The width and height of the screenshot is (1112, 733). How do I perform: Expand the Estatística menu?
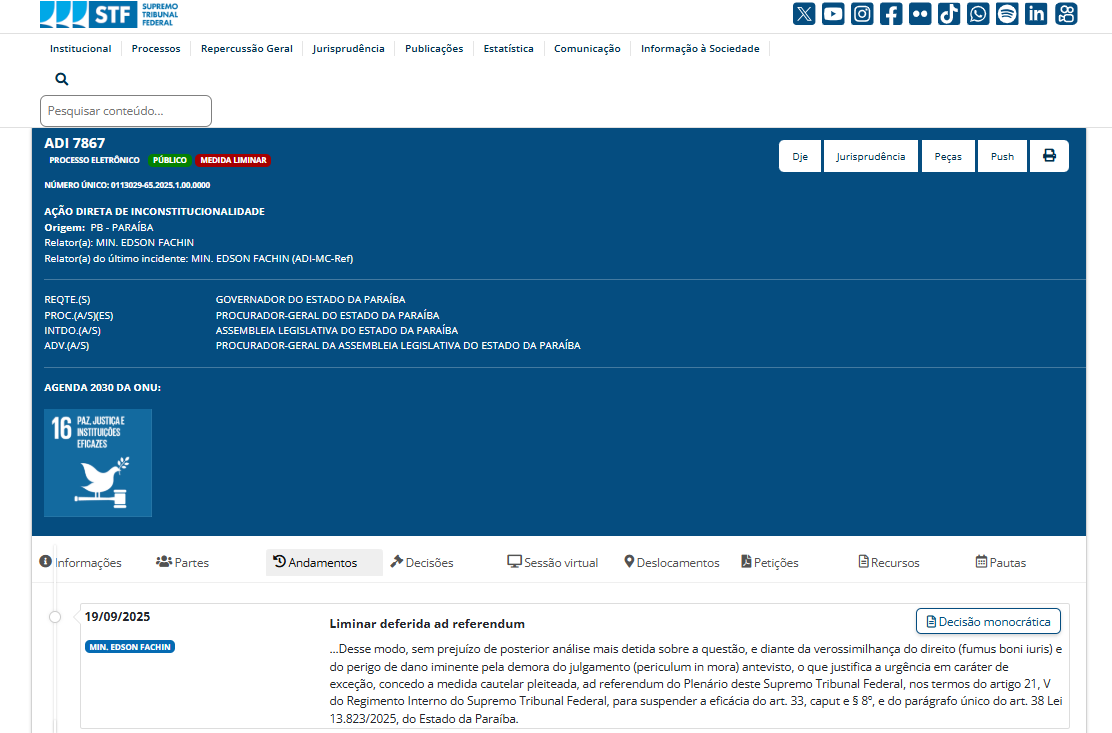tap(508, 49)
